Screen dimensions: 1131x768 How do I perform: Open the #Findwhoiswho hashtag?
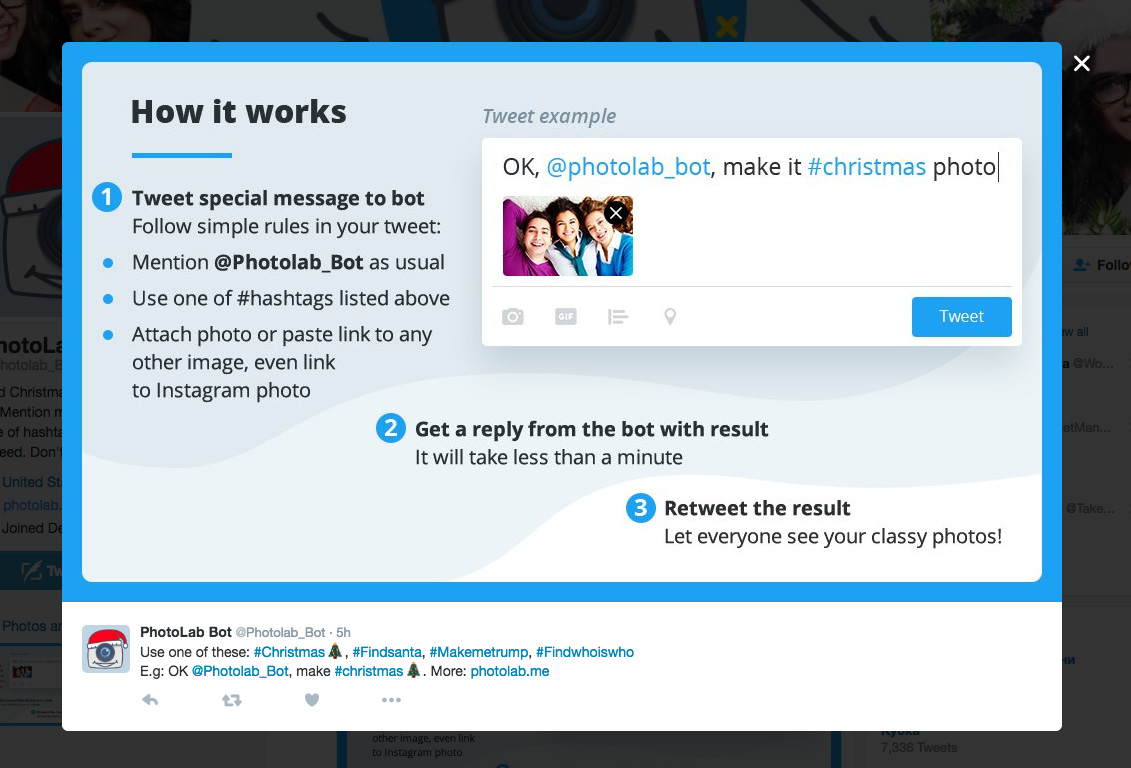(585, 652)
